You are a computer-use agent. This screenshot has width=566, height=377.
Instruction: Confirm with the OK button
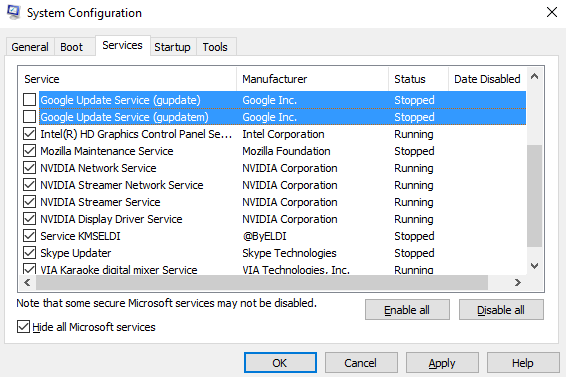tap(280, 363)
